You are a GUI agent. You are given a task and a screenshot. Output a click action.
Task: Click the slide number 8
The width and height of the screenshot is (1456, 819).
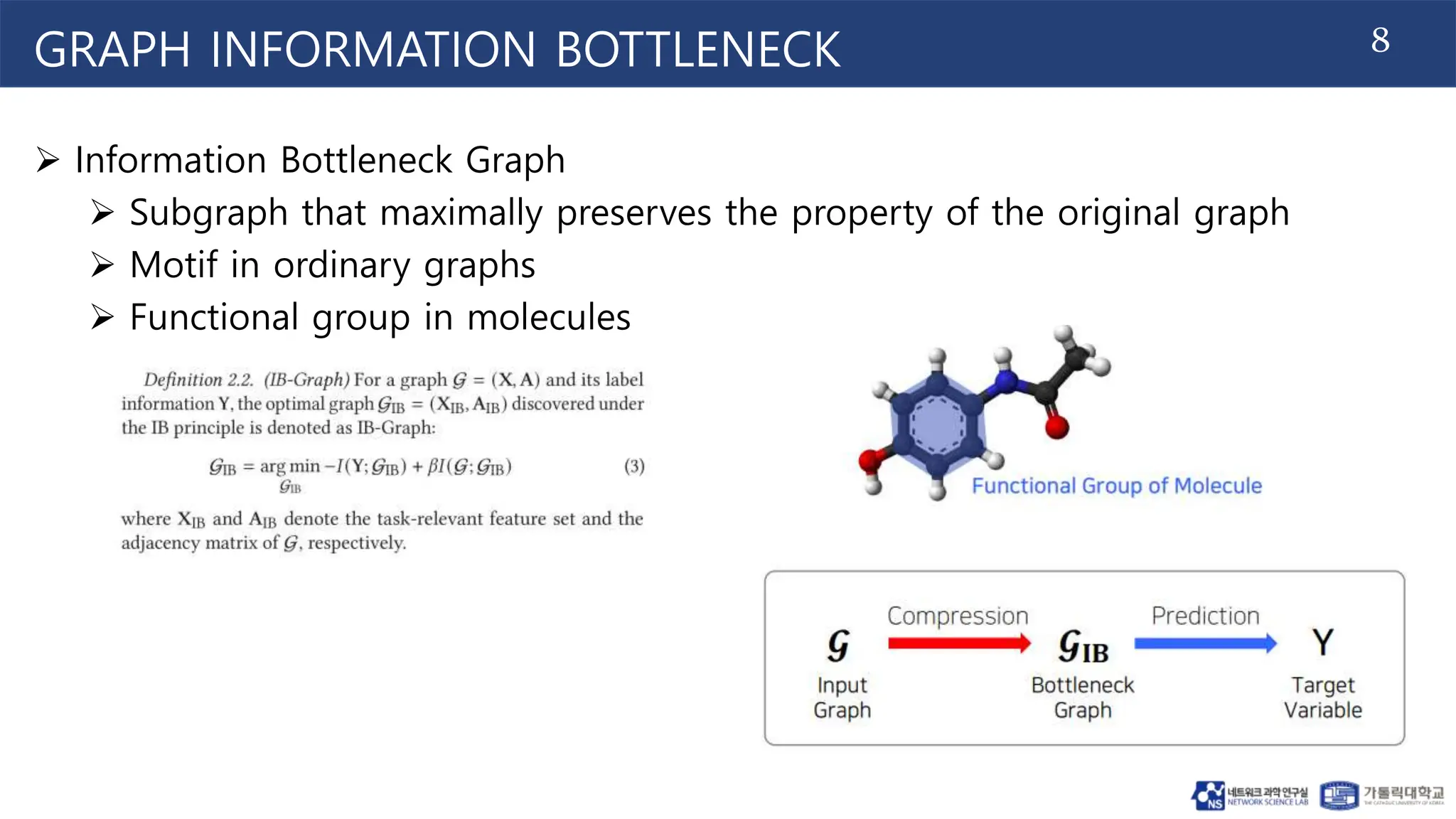click(x=1380, y=41)
